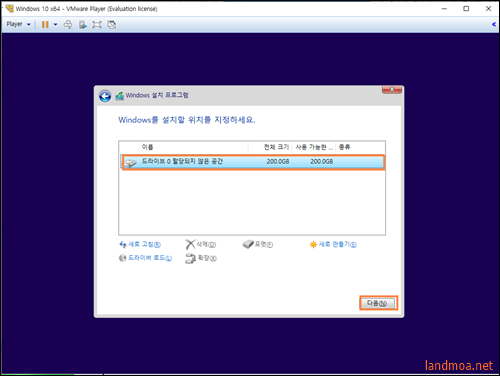Click the removable devices icon in VMware toolbar
The height and width of the screenshot is (376, 500).
82,24
